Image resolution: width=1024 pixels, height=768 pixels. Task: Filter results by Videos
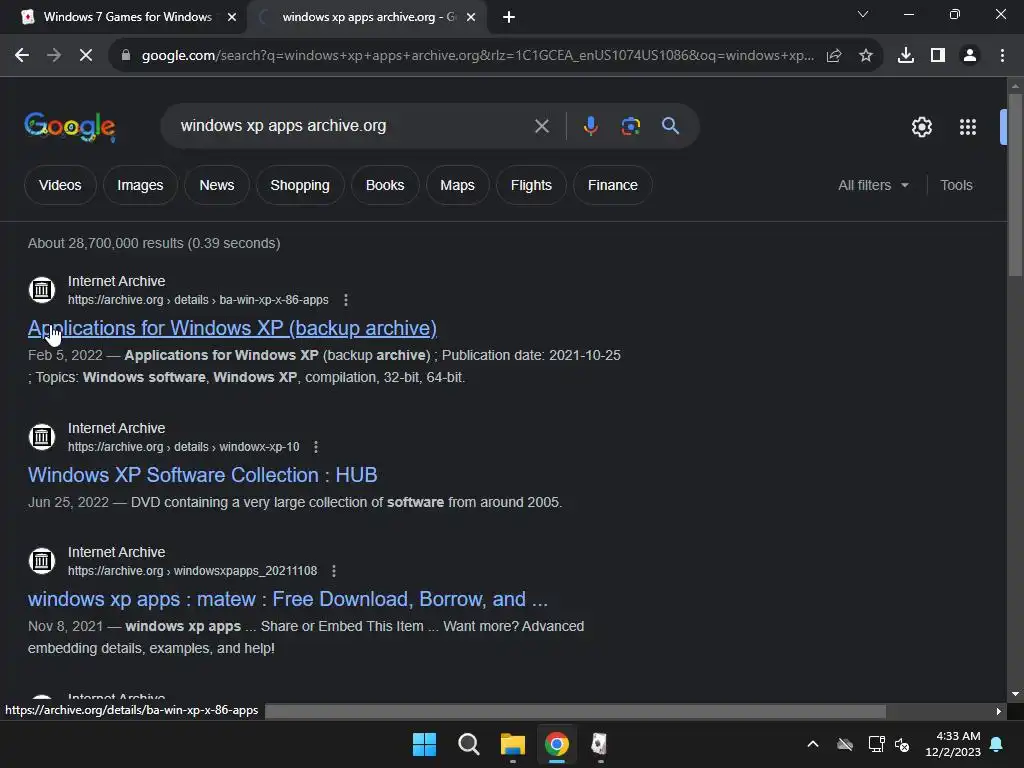pyautogui.click(x=60, y=185)
